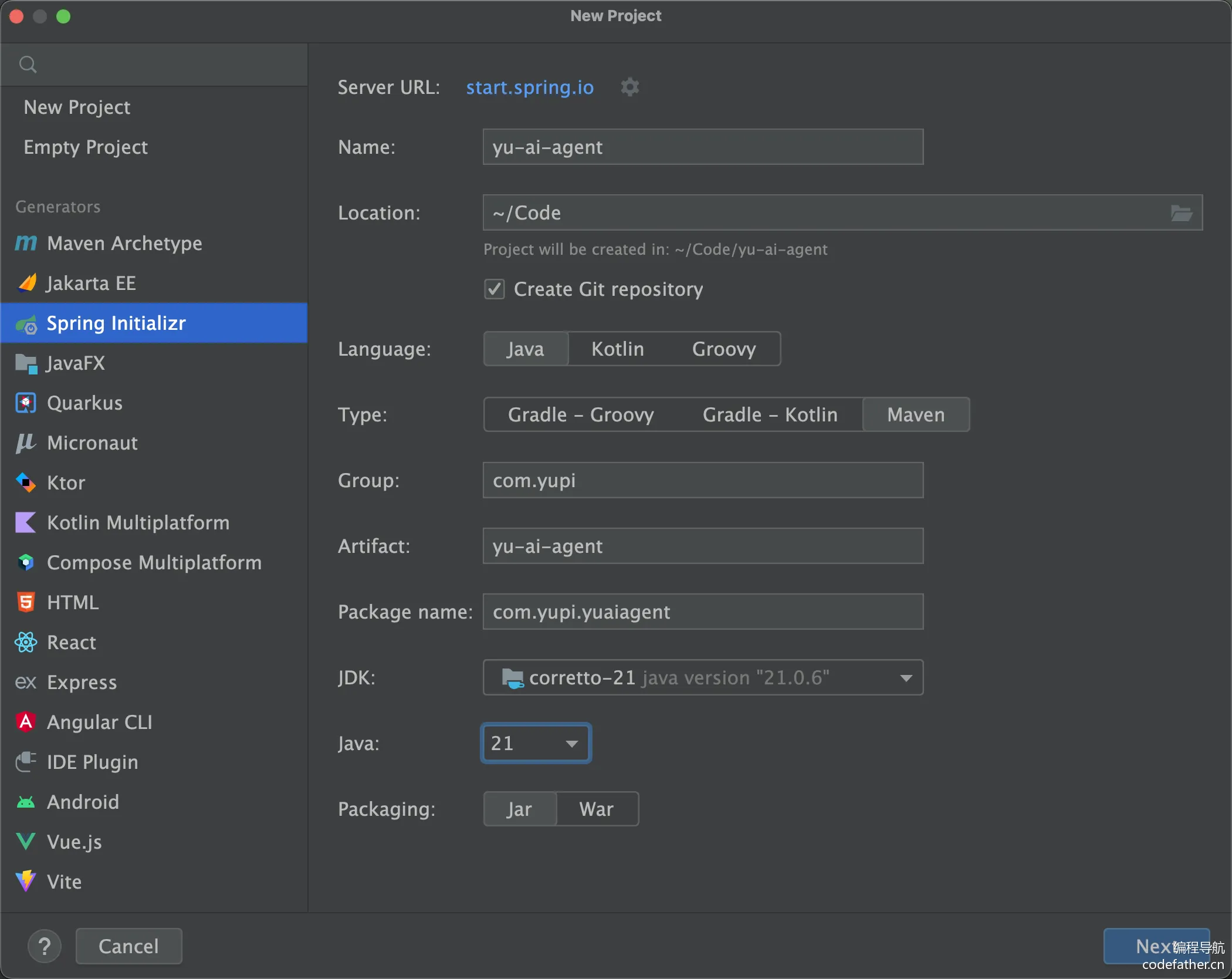This screenshot has width=1232, height=979.
Task: Select the Micronaut generator label
Action: pos(92,443)
